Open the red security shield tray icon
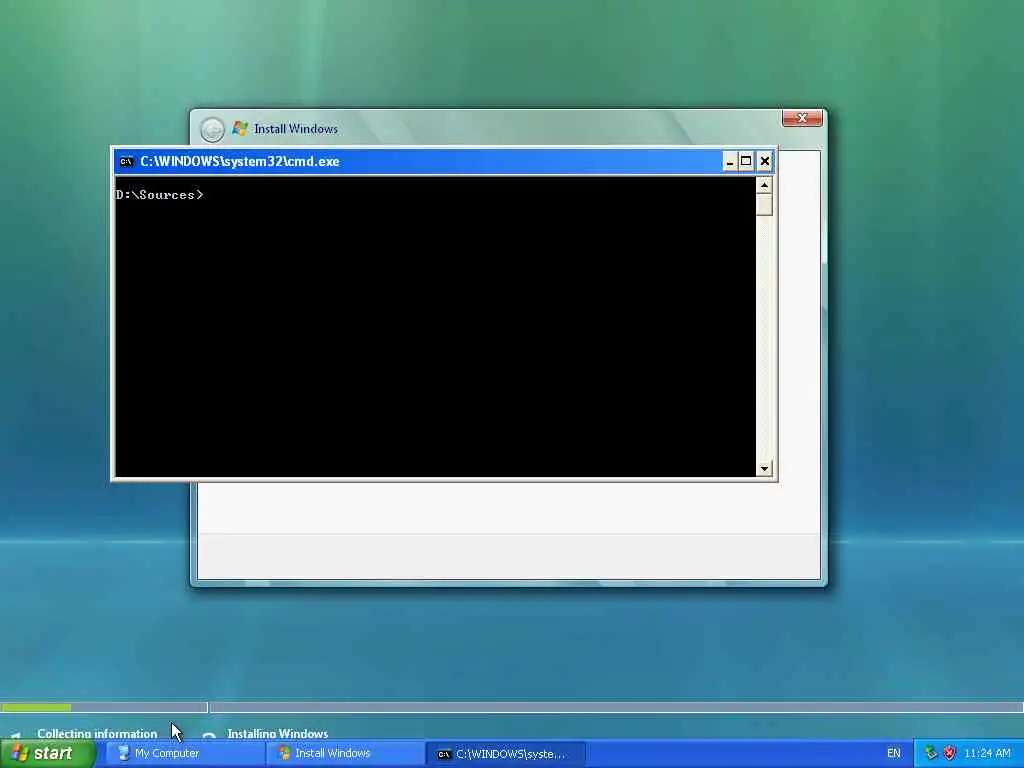The image size is (1024, 768). click(x=950, y=753)
